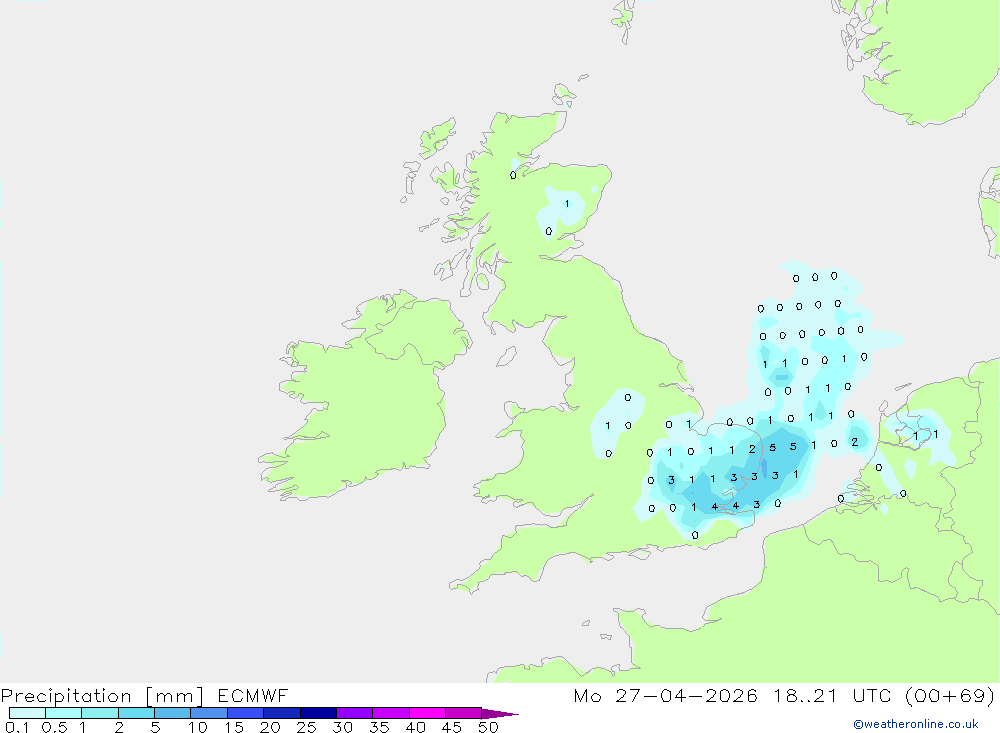The width and height of the screenshot is (1000, 733).
Task: Click the '50' legend scale label
Action: [x=488, y=727]
